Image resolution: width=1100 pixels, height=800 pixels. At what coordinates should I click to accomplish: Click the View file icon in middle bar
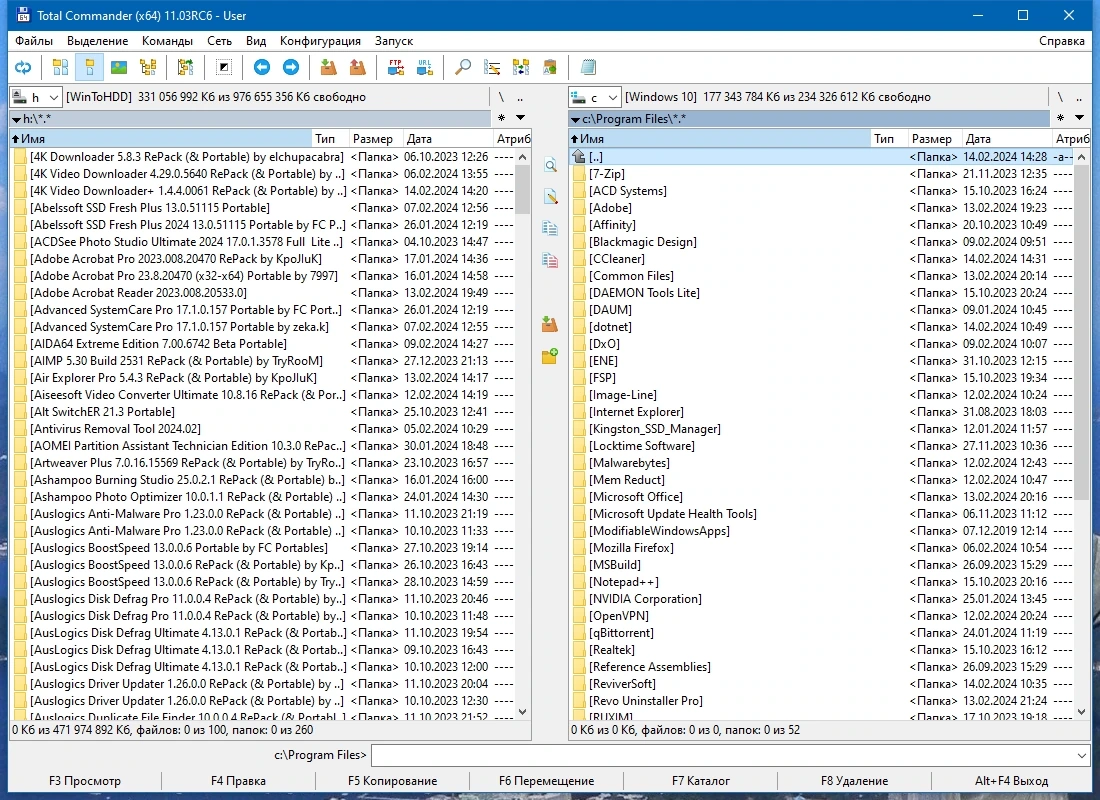pos(551,166)
